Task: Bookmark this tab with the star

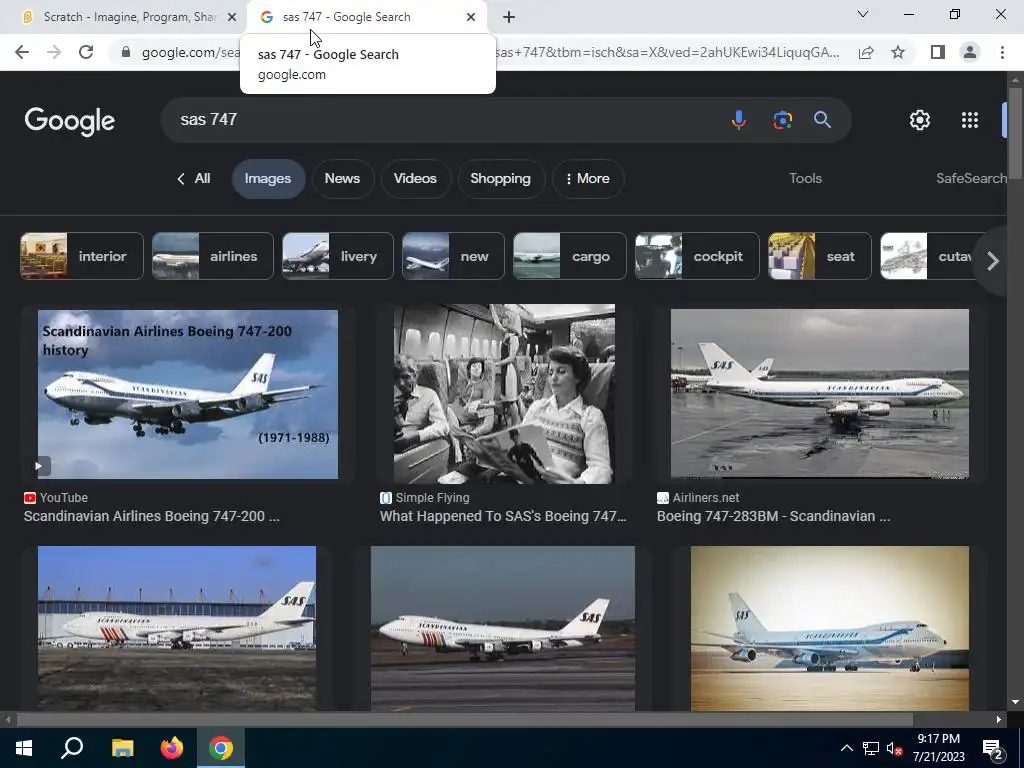Action: [898, 52]
